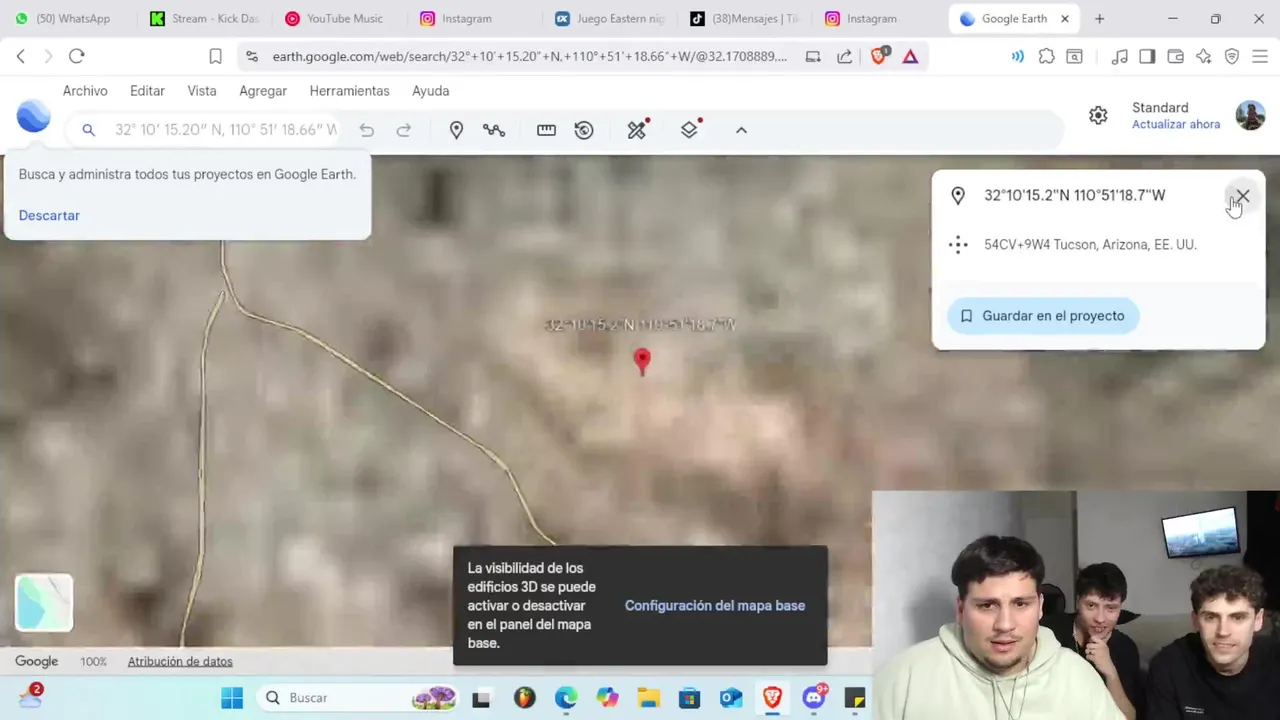1280x720 pixels.
Task: Click the taskbar Buscar search box
Action: pyautogui.click(x=358, y=698)
